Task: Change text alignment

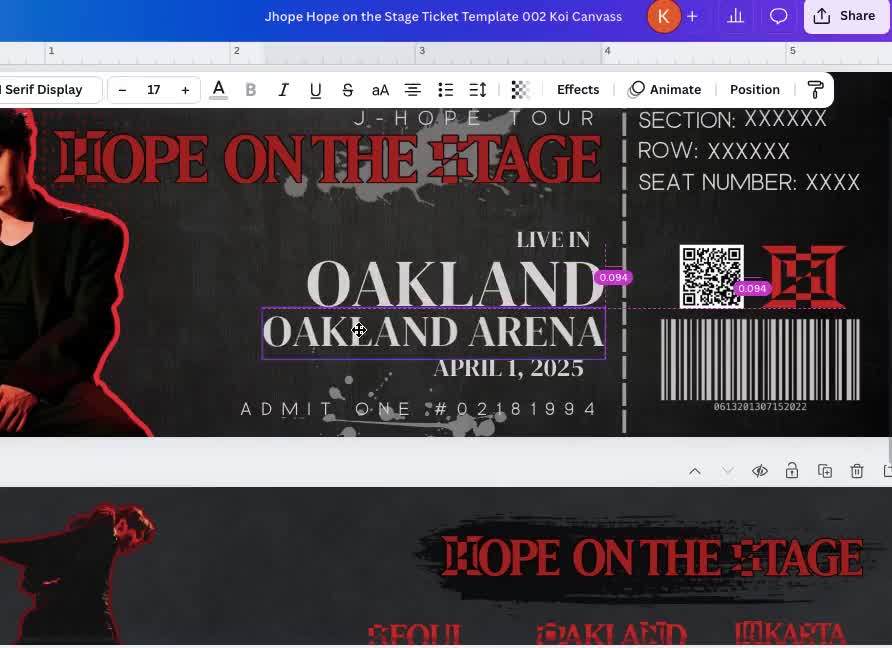Action: pyautogui.click(x=412, y=90)
